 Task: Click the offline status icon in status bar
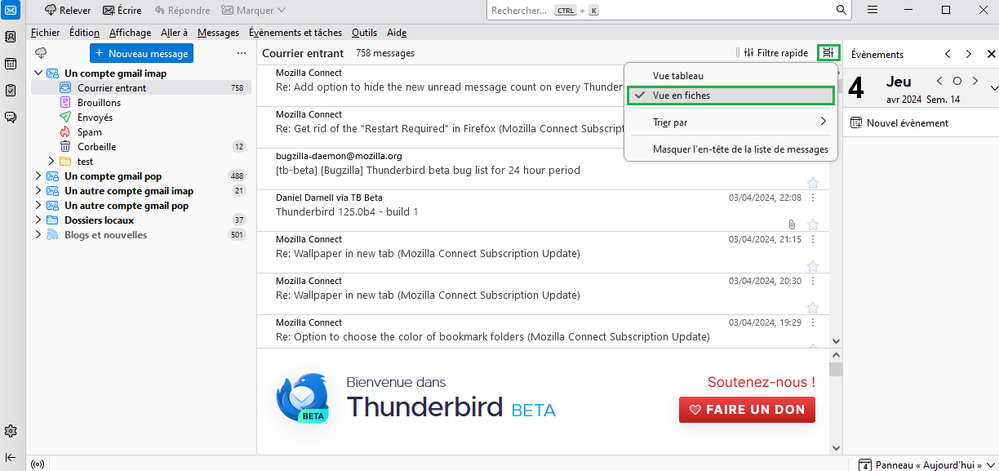pos(38,463)
